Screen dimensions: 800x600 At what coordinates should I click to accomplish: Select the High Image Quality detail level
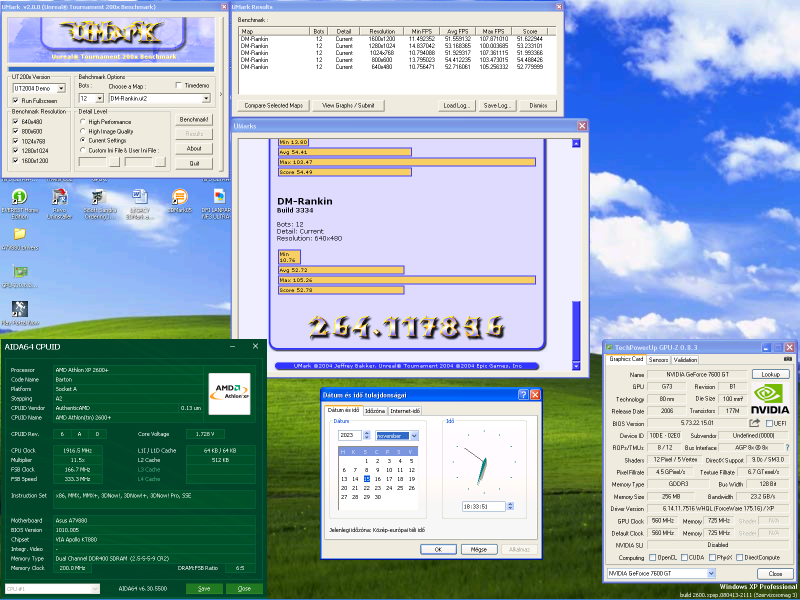pyautogui.click(x=83, y=131)
